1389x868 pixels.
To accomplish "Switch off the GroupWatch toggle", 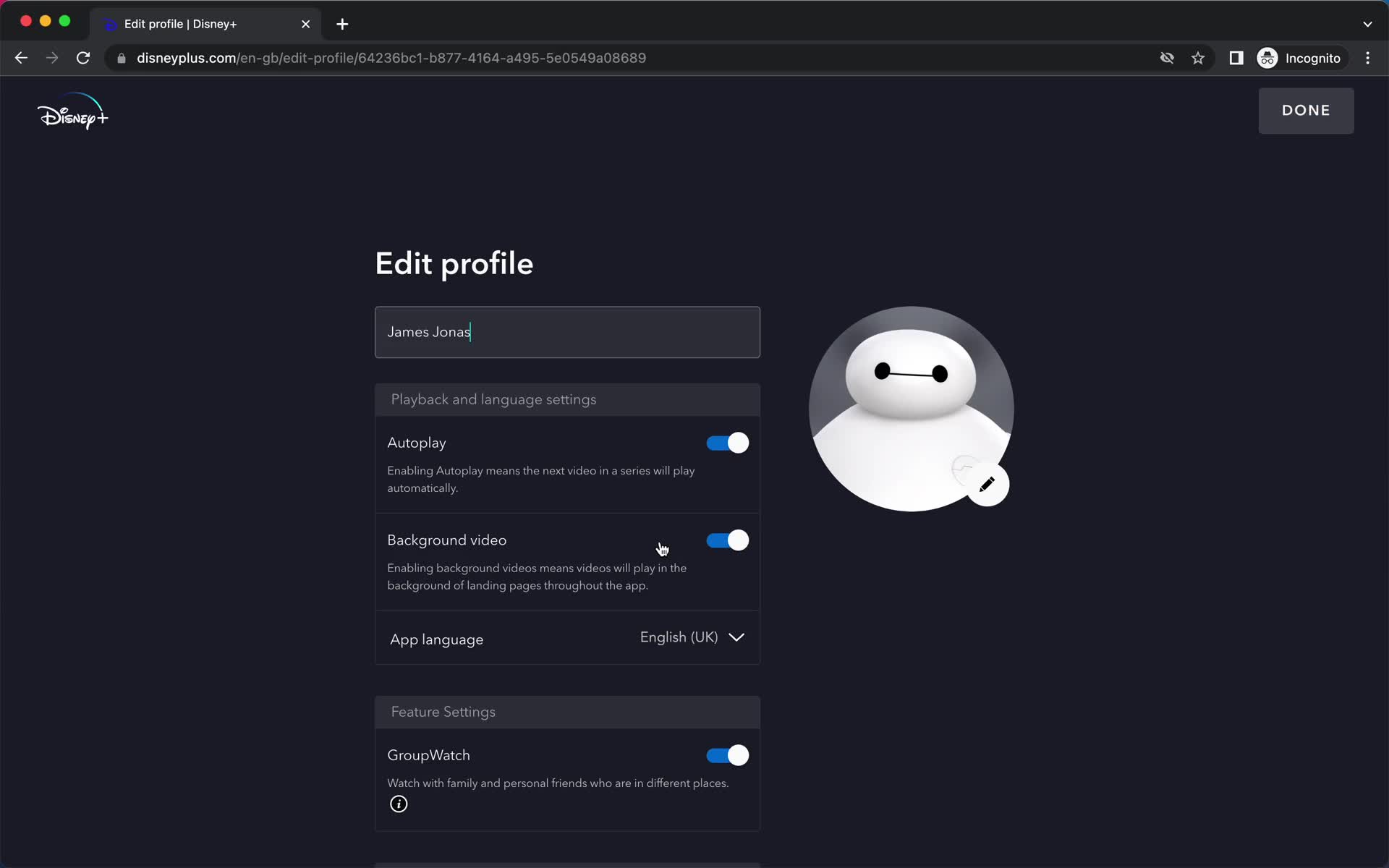I will (728, 755).
